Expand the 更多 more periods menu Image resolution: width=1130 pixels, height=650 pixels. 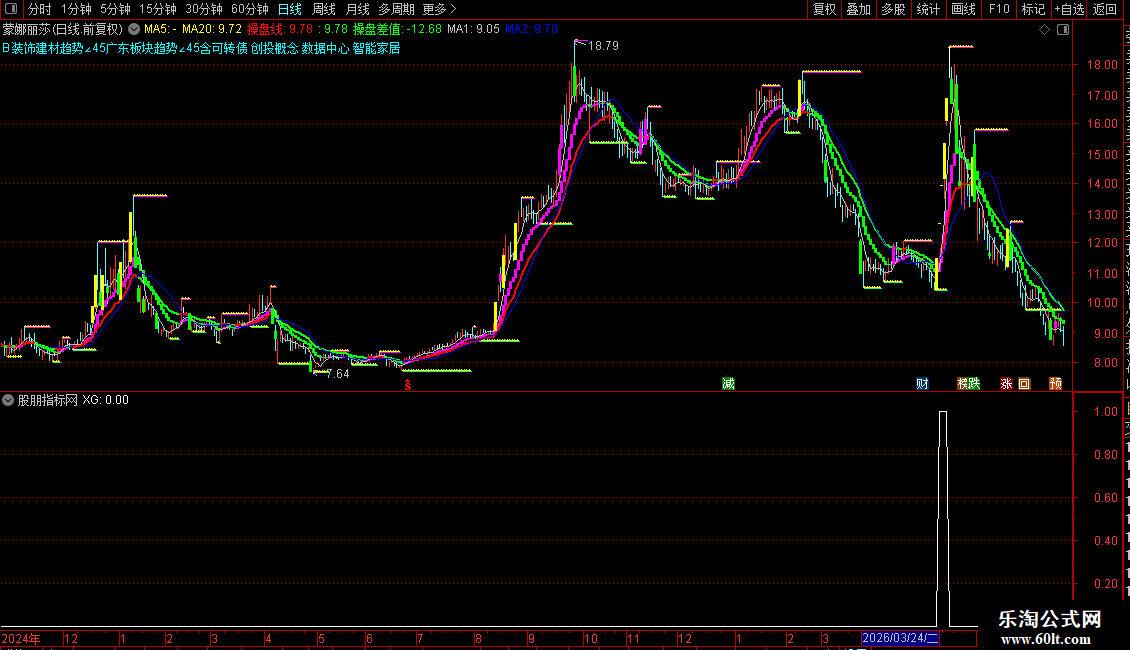[439, 9]
